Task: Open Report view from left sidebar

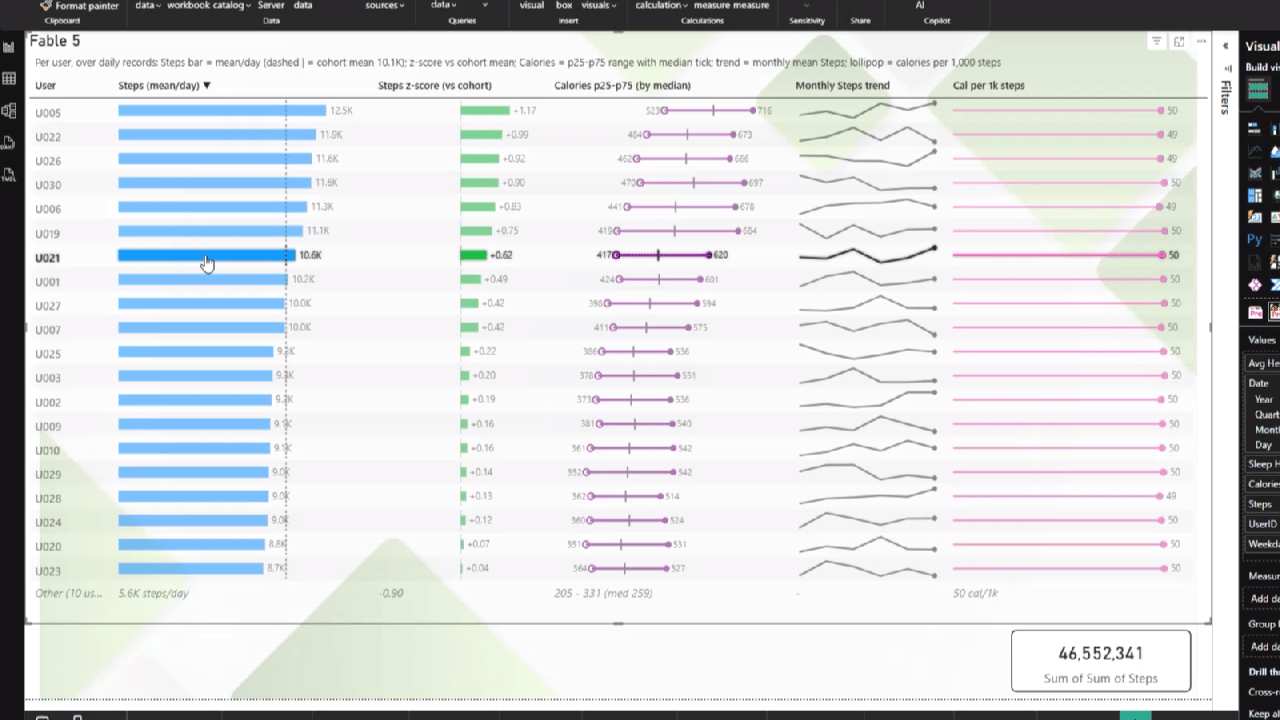Action: 9,47
